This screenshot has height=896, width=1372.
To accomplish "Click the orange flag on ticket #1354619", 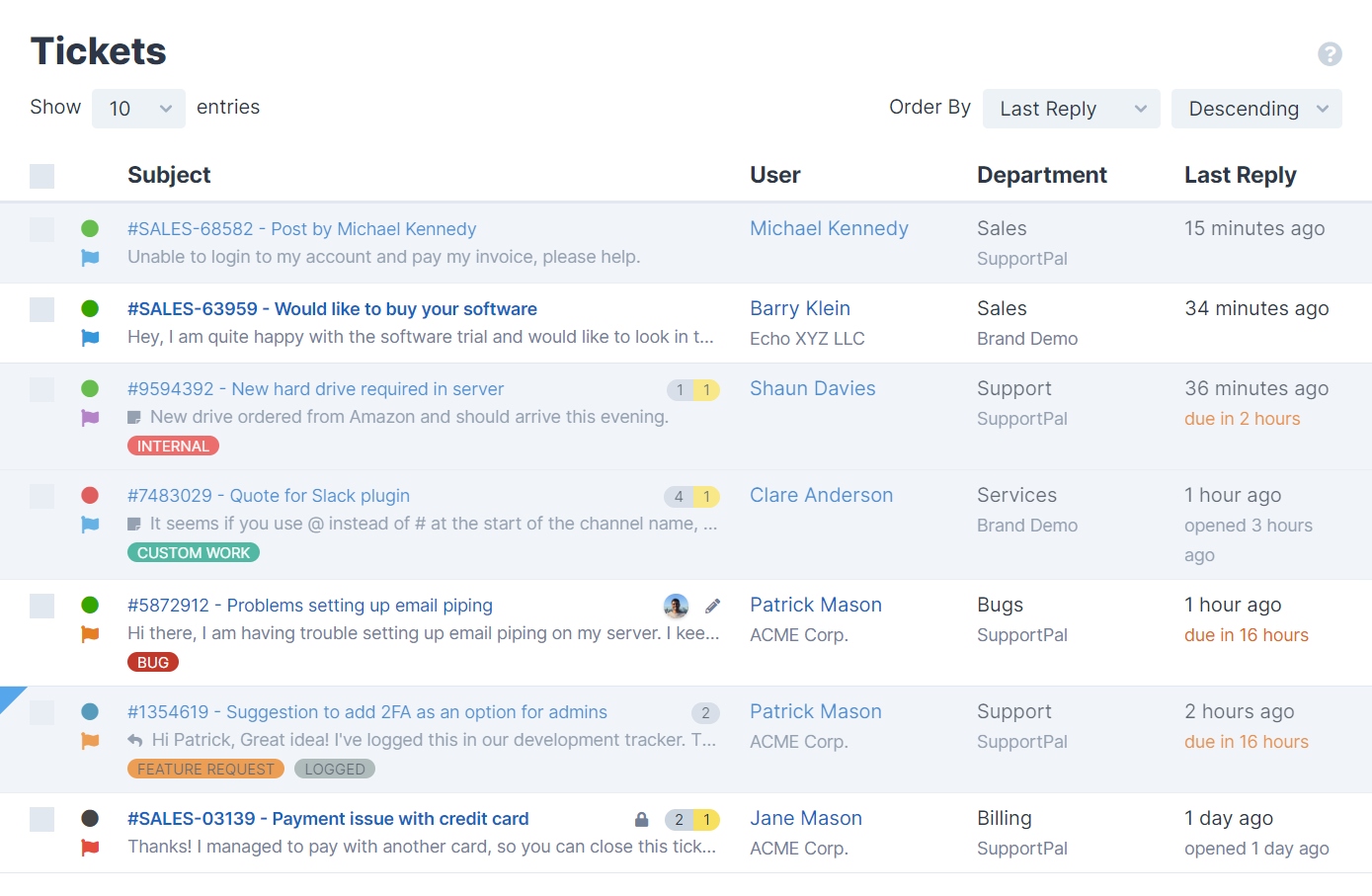I will click(90, 741).
